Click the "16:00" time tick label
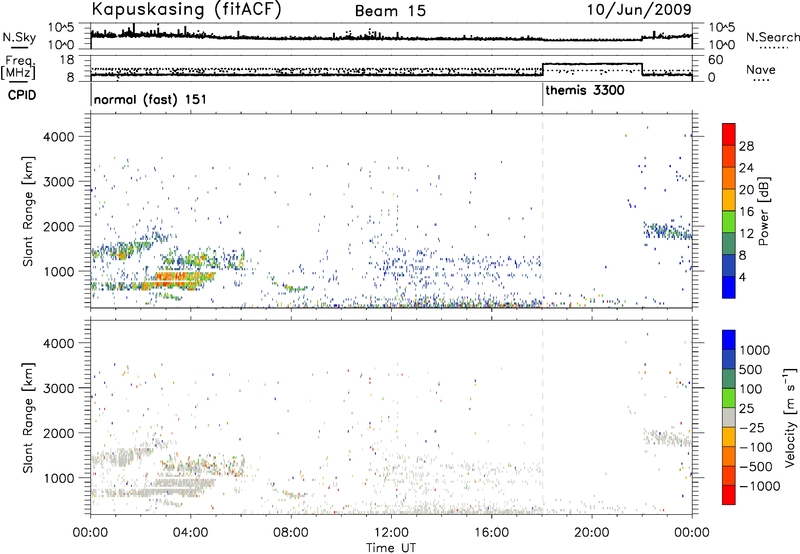 tap(491, 533)
